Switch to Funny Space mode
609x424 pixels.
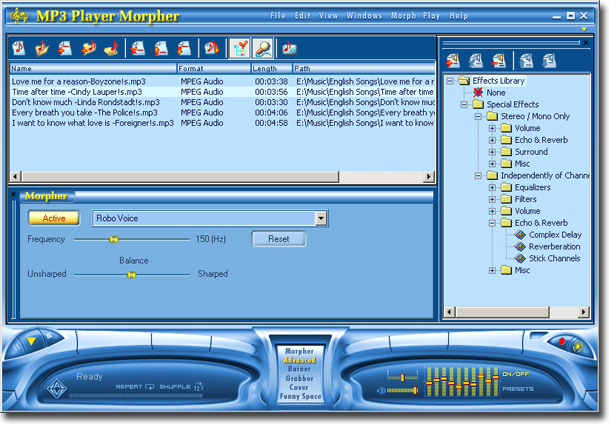(x=300, y=396)
